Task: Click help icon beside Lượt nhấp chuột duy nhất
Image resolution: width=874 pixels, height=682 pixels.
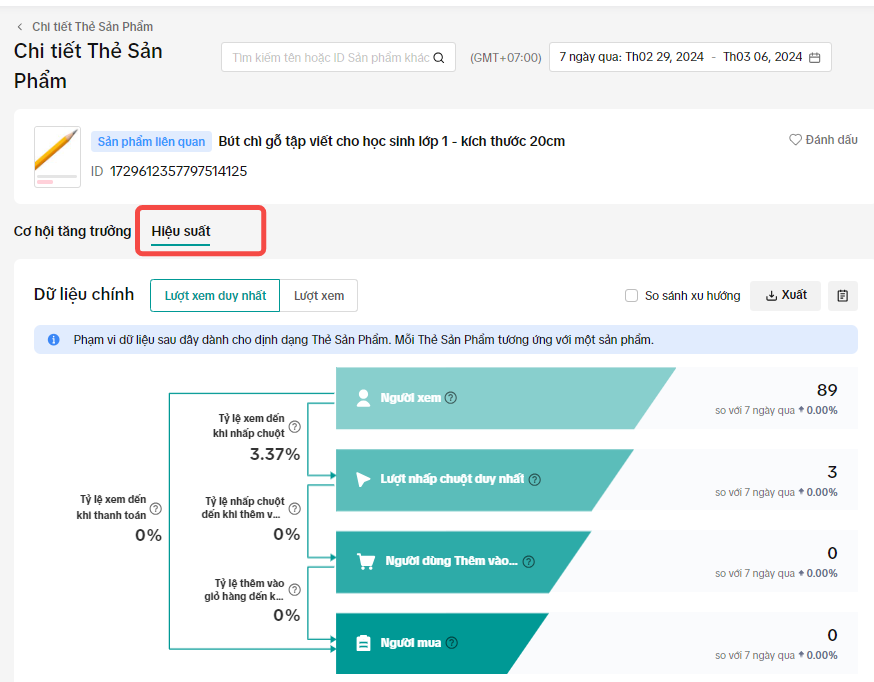Action: point(535,479)
